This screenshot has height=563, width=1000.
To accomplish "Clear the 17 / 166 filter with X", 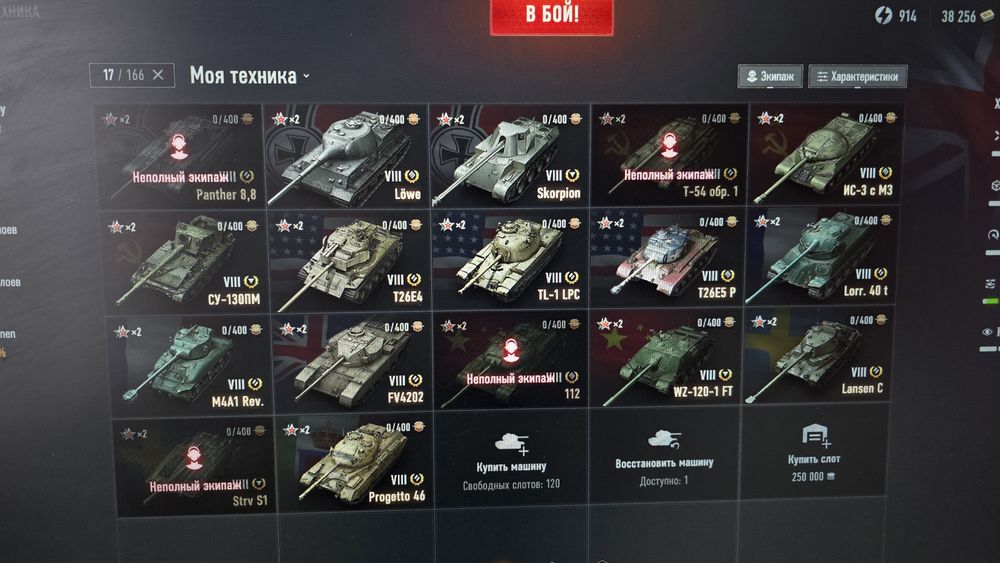I will (158, 75).
